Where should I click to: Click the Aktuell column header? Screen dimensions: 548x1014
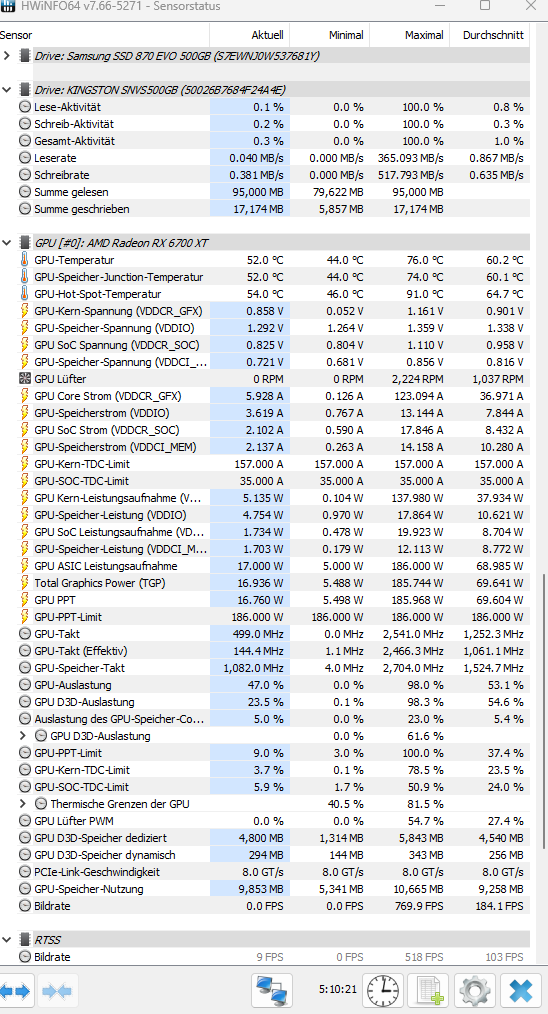tap(249, 35)
